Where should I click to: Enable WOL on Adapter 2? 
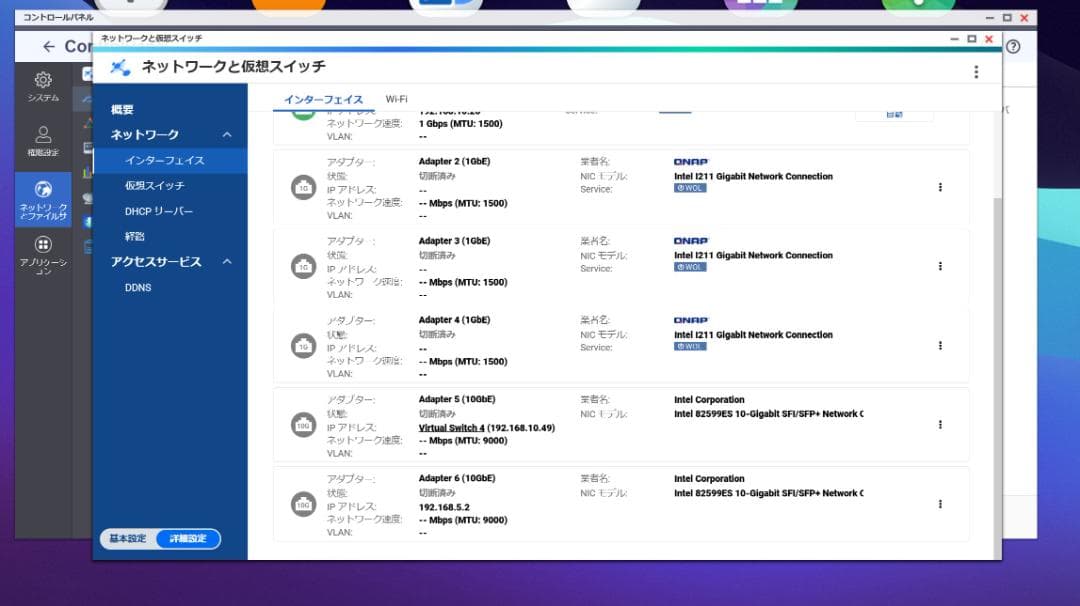(690, 188)
